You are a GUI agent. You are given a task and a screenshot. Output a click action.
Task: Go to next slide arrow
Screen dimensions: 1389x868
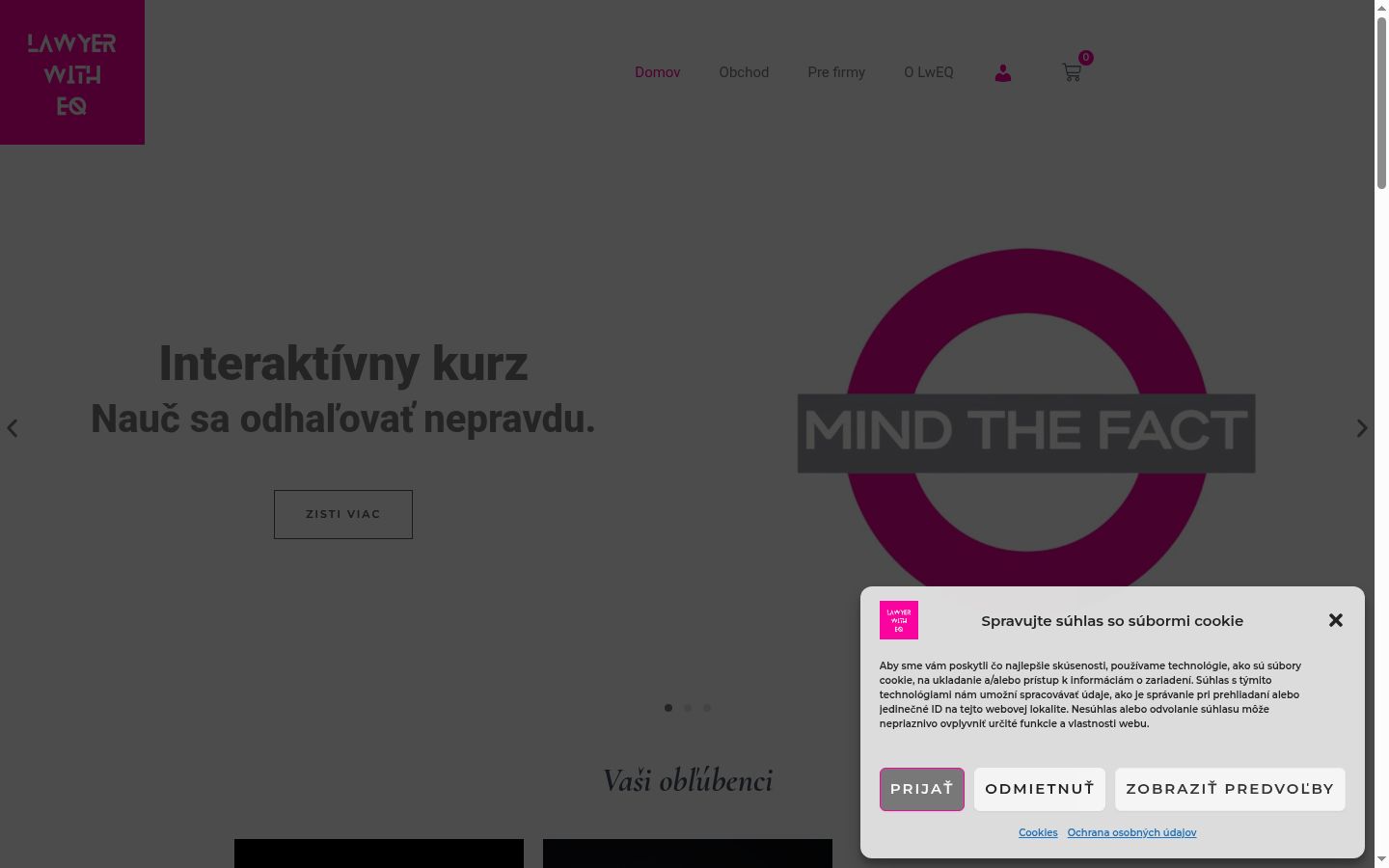pyautogui.click(x=1362, y=428)
